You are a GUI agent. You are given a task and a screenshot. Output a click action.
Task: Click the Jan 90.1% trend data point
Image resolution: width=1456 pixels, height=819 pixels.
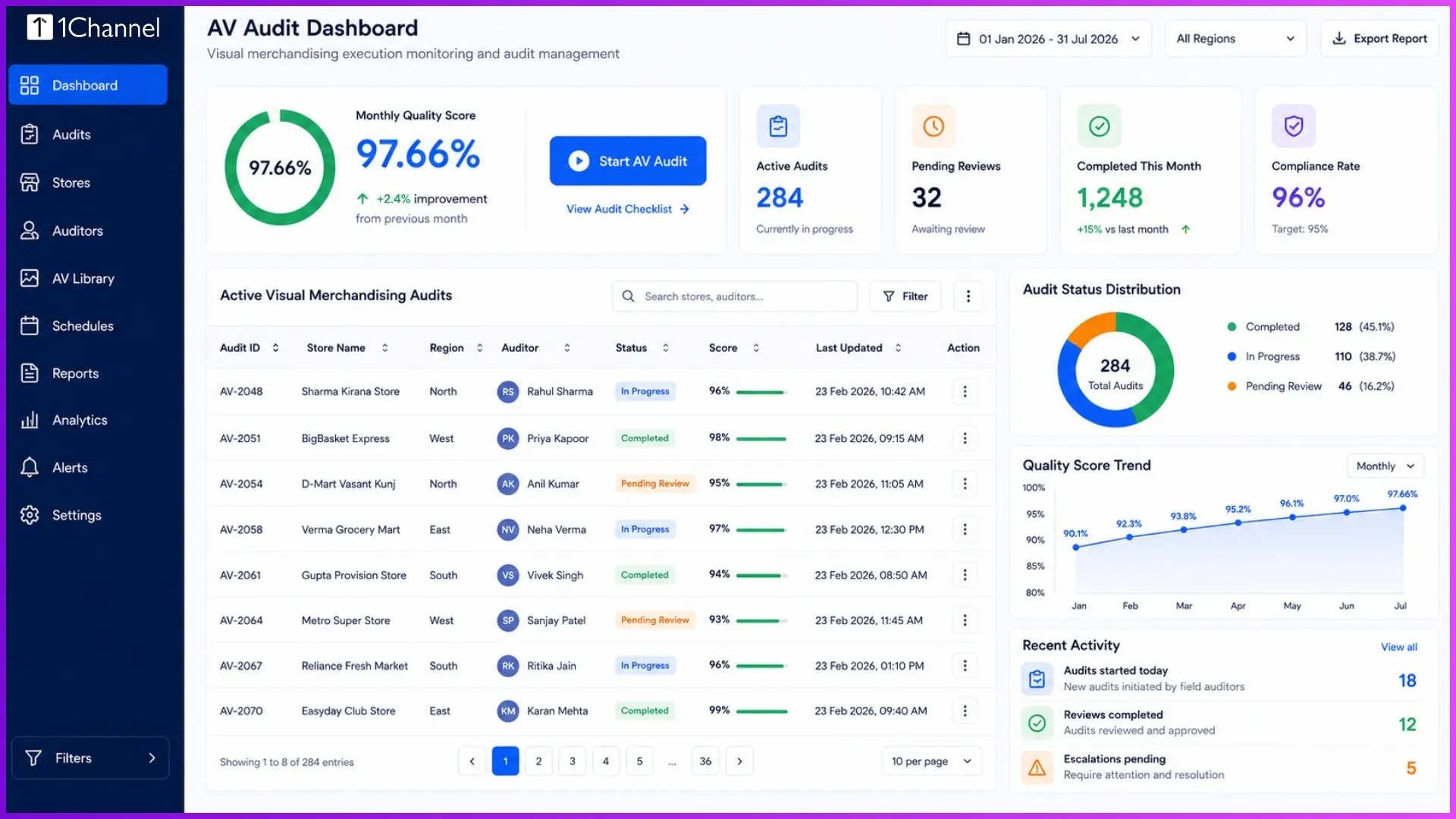click(1075, 547)
